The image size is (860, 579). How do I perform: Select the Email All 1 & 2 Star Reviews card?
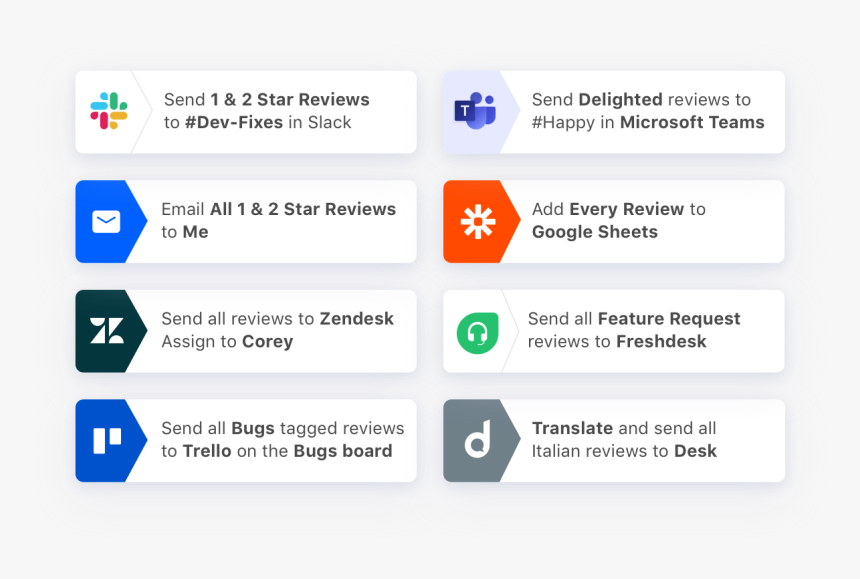tap(280, 221)
